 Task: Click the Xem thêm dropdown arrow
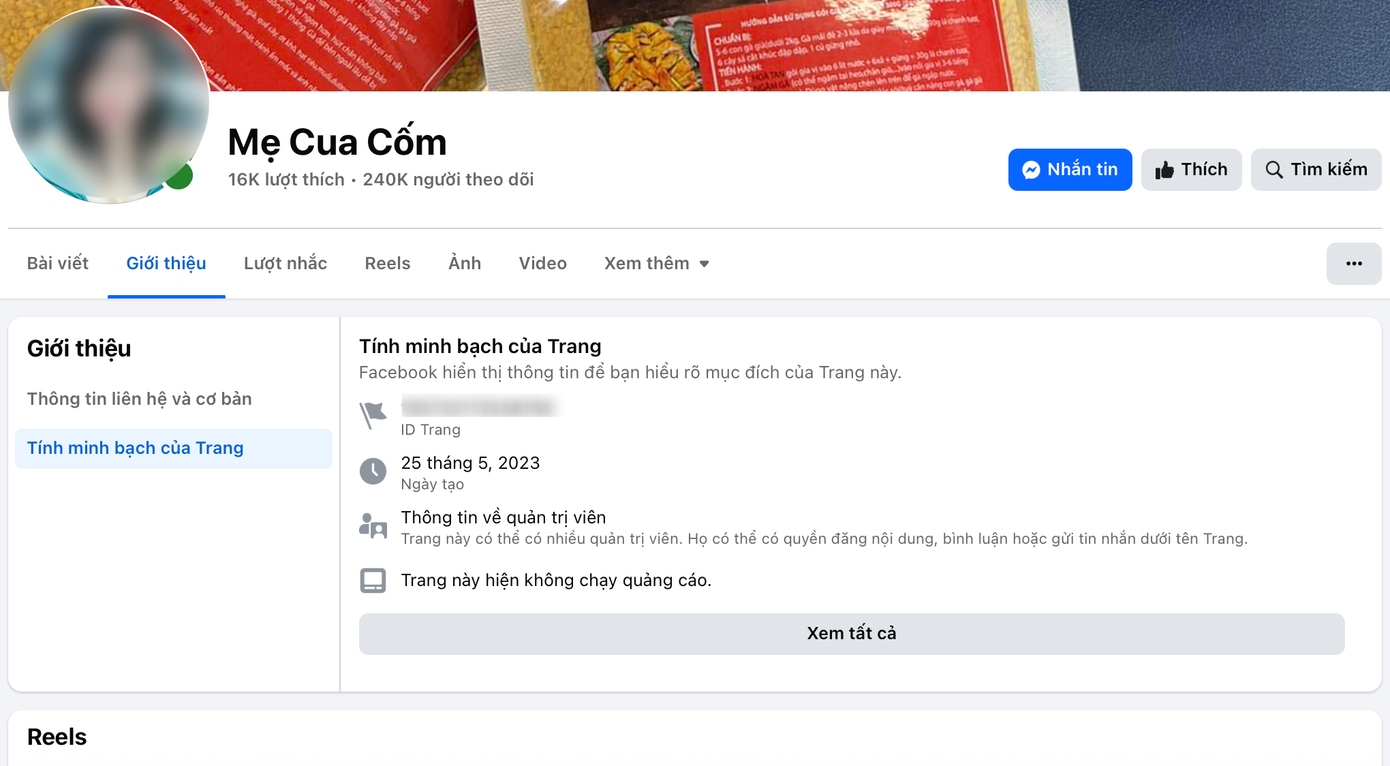(704, 264)
